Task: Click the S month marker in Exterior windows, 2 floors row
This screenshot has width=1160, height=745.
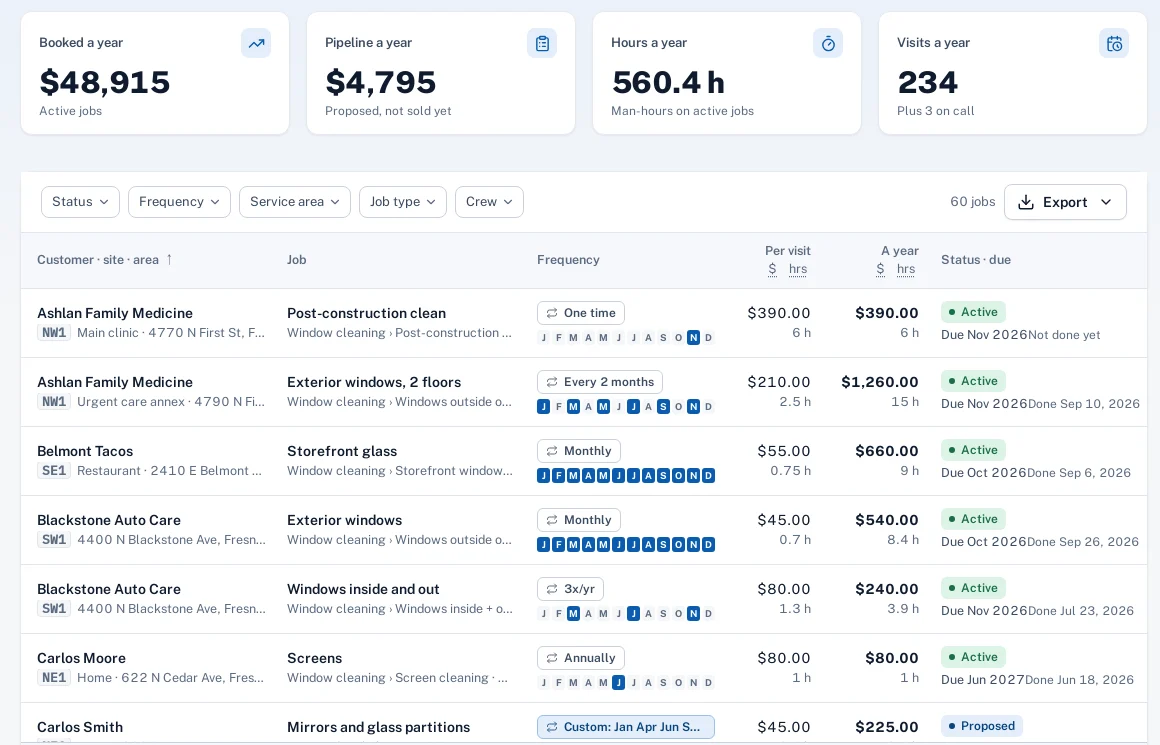Action: (663, 406)
